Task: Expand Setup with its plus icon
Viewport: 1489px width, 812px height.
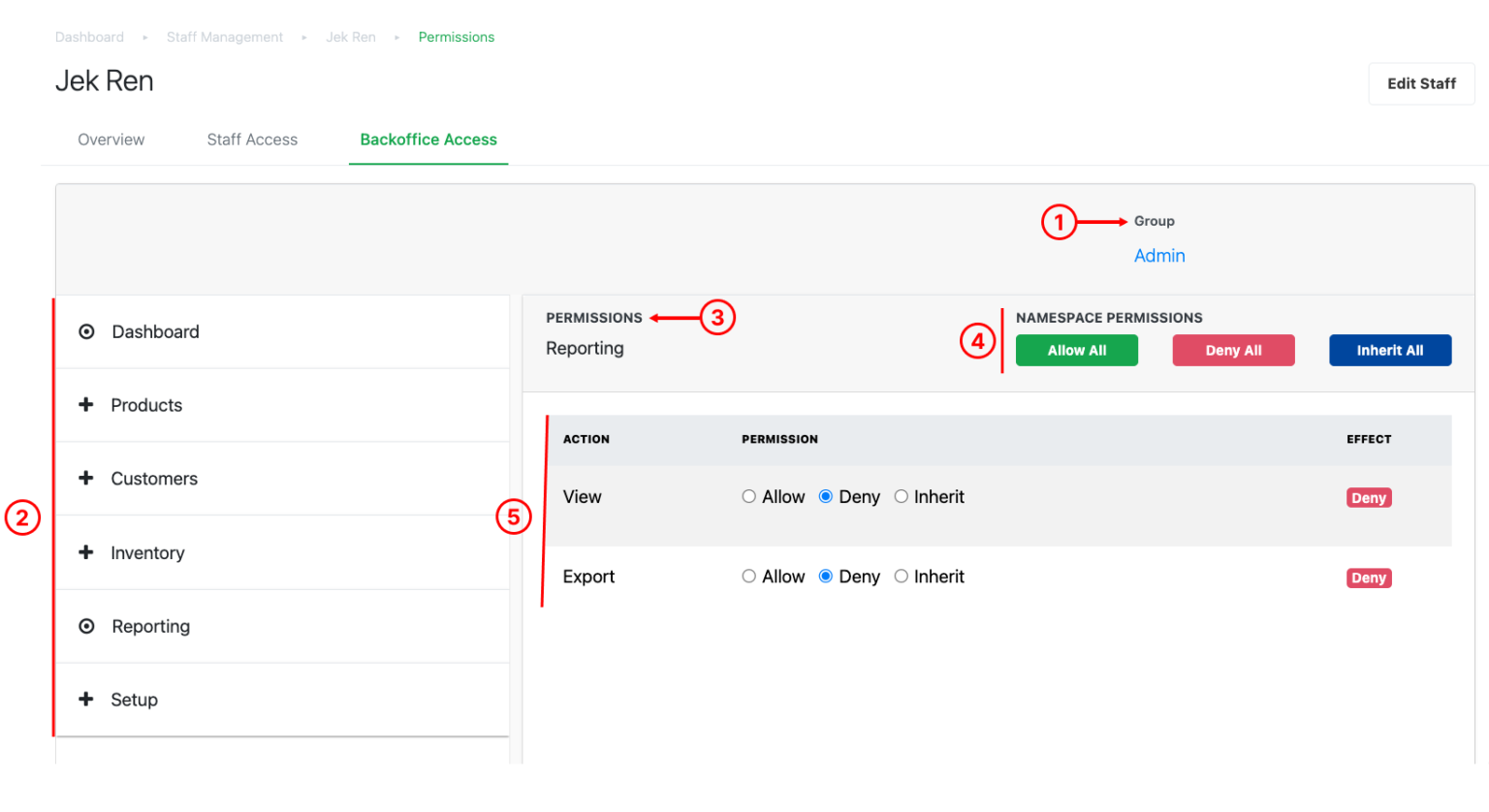Action: (x=86, y=700)
